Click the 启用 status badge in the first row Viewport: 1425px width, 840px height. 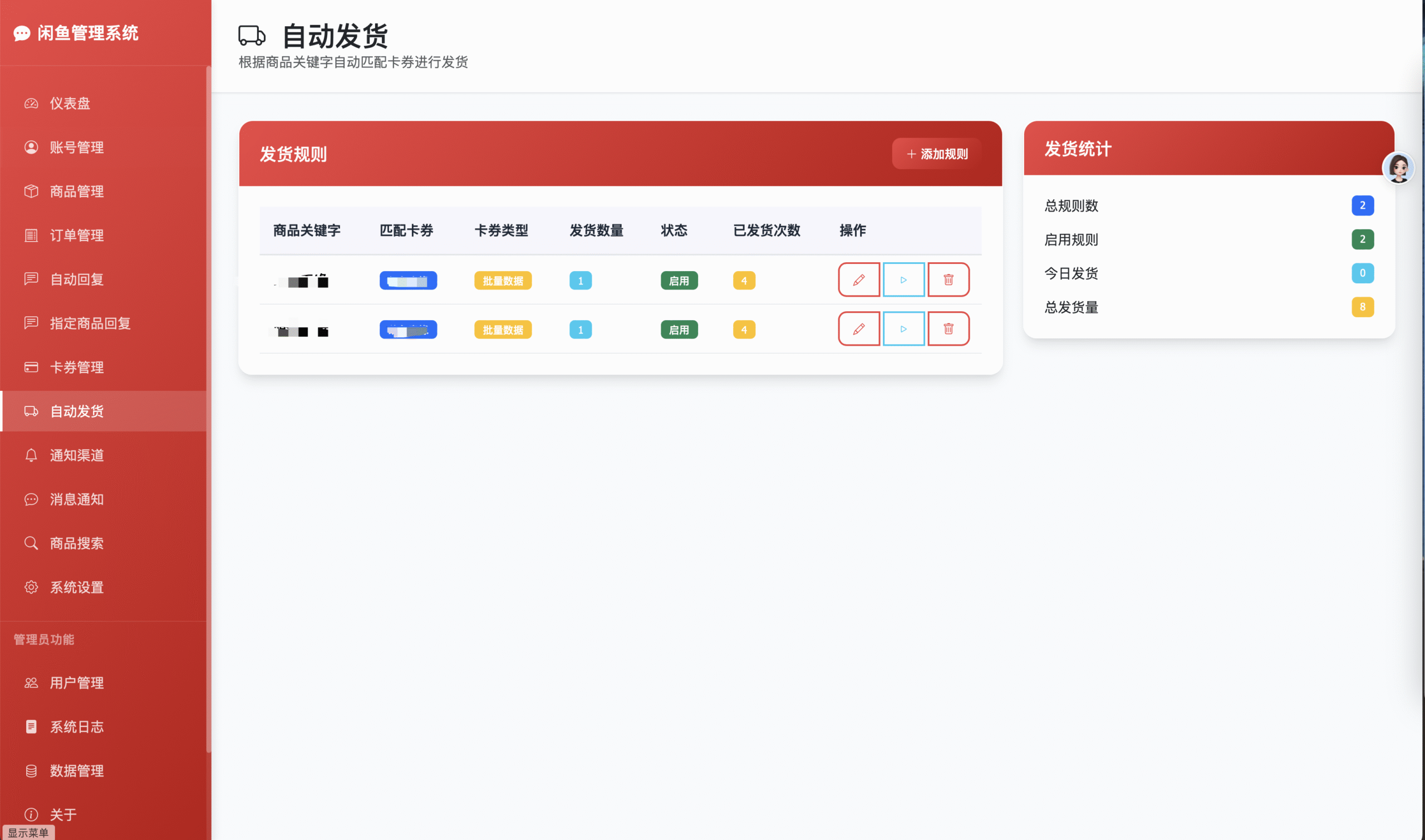(679, 281)
